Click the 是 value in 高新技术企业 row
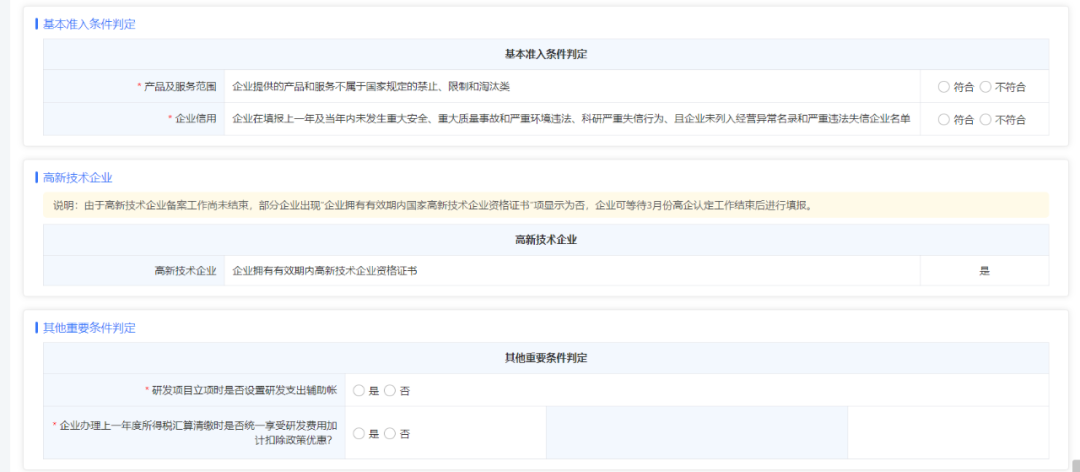Image resolution: width=1080 pixels, height=472 pixels. [x=984, y=271]
